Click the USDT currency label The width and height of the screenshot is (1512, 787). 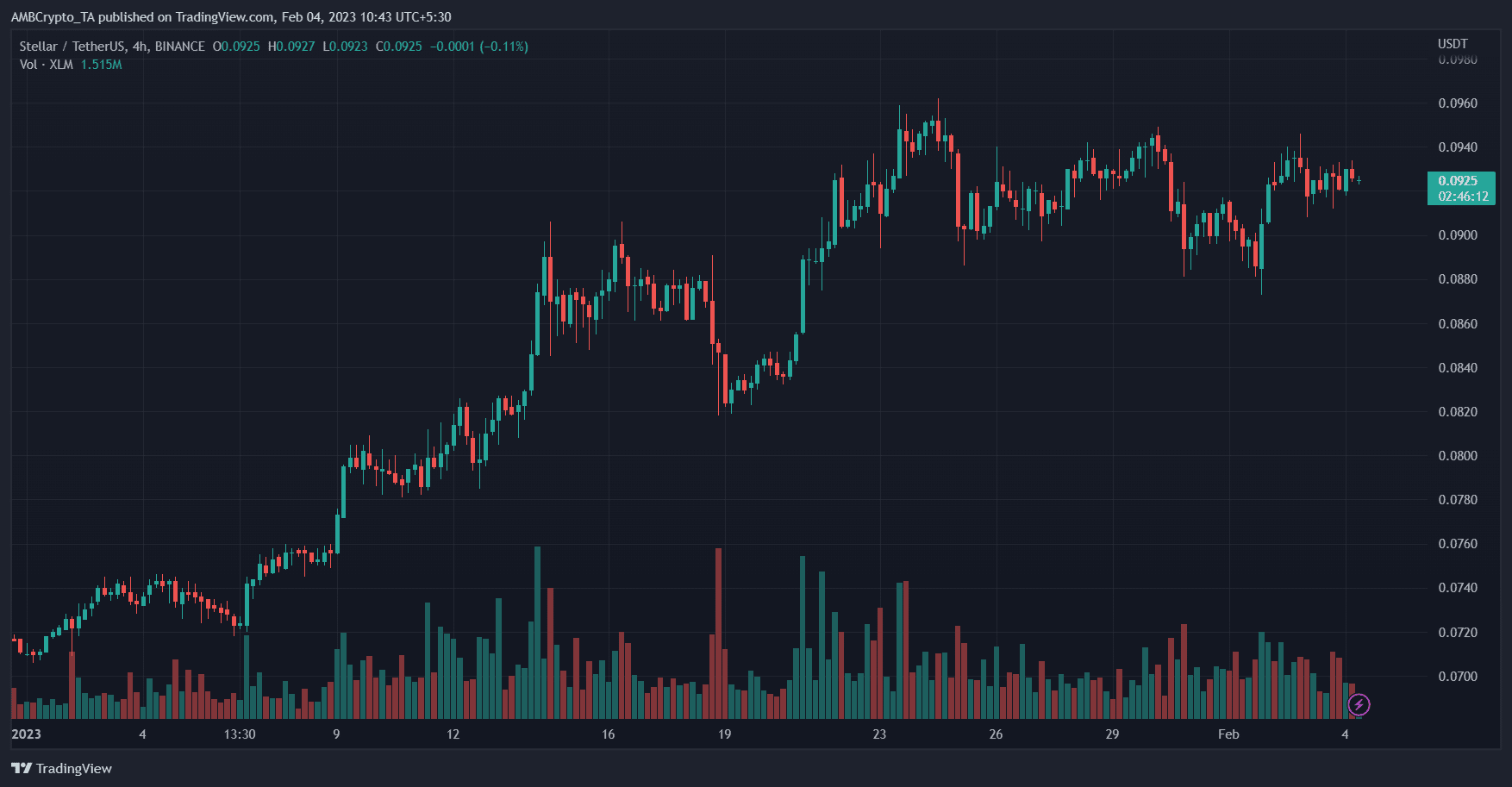pos(1453,44)
